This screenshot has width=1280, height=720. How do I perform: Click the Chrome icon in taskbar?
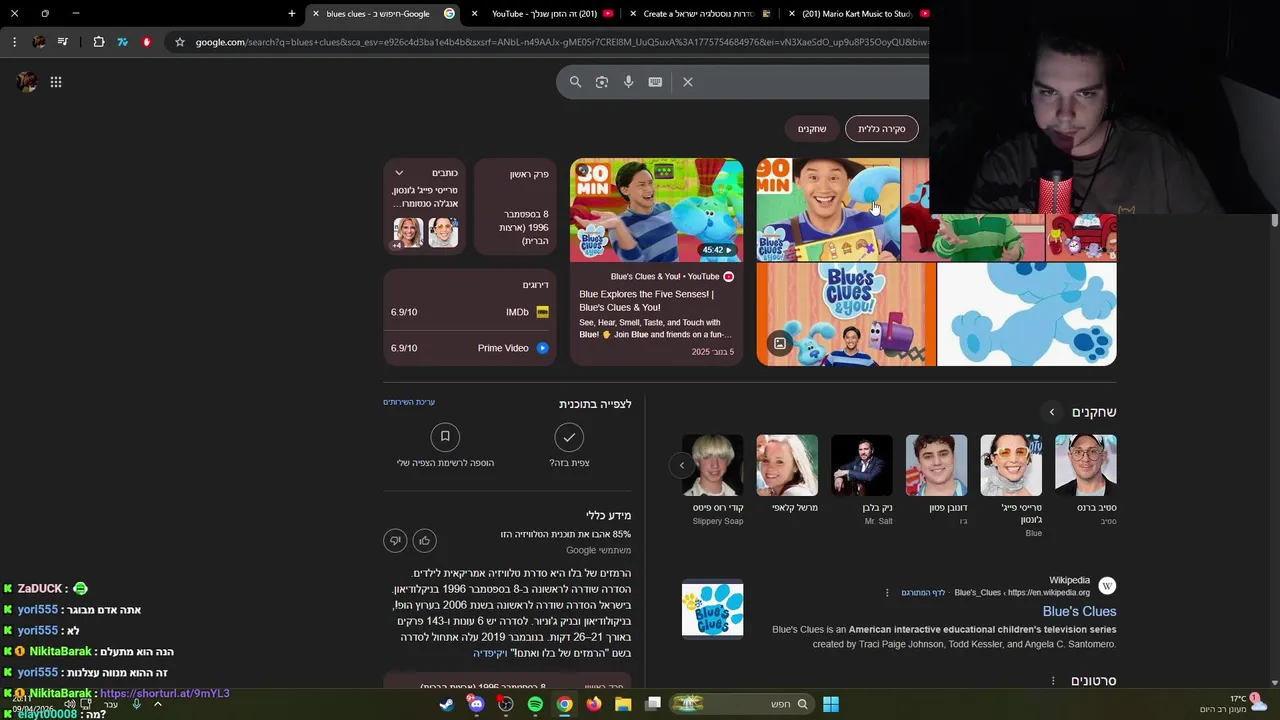[565, 704]
